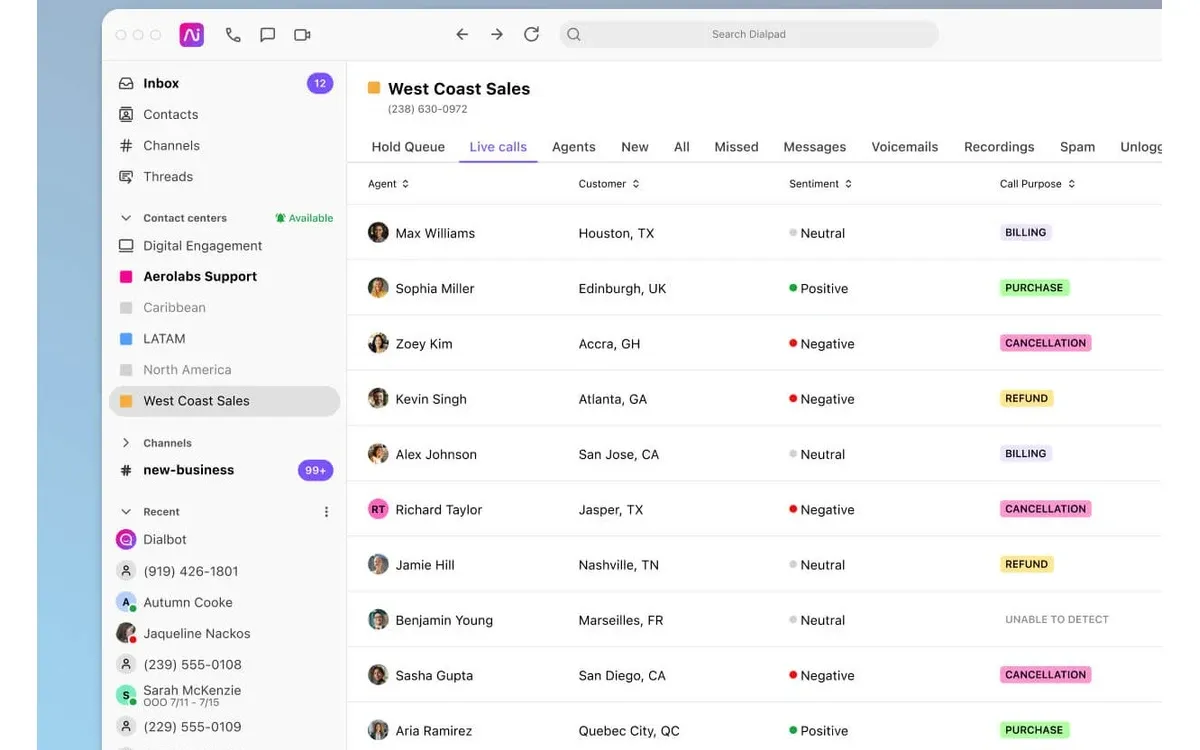Switch to the Live calls tab
The image size is (1200, 750).
[498, 147]
